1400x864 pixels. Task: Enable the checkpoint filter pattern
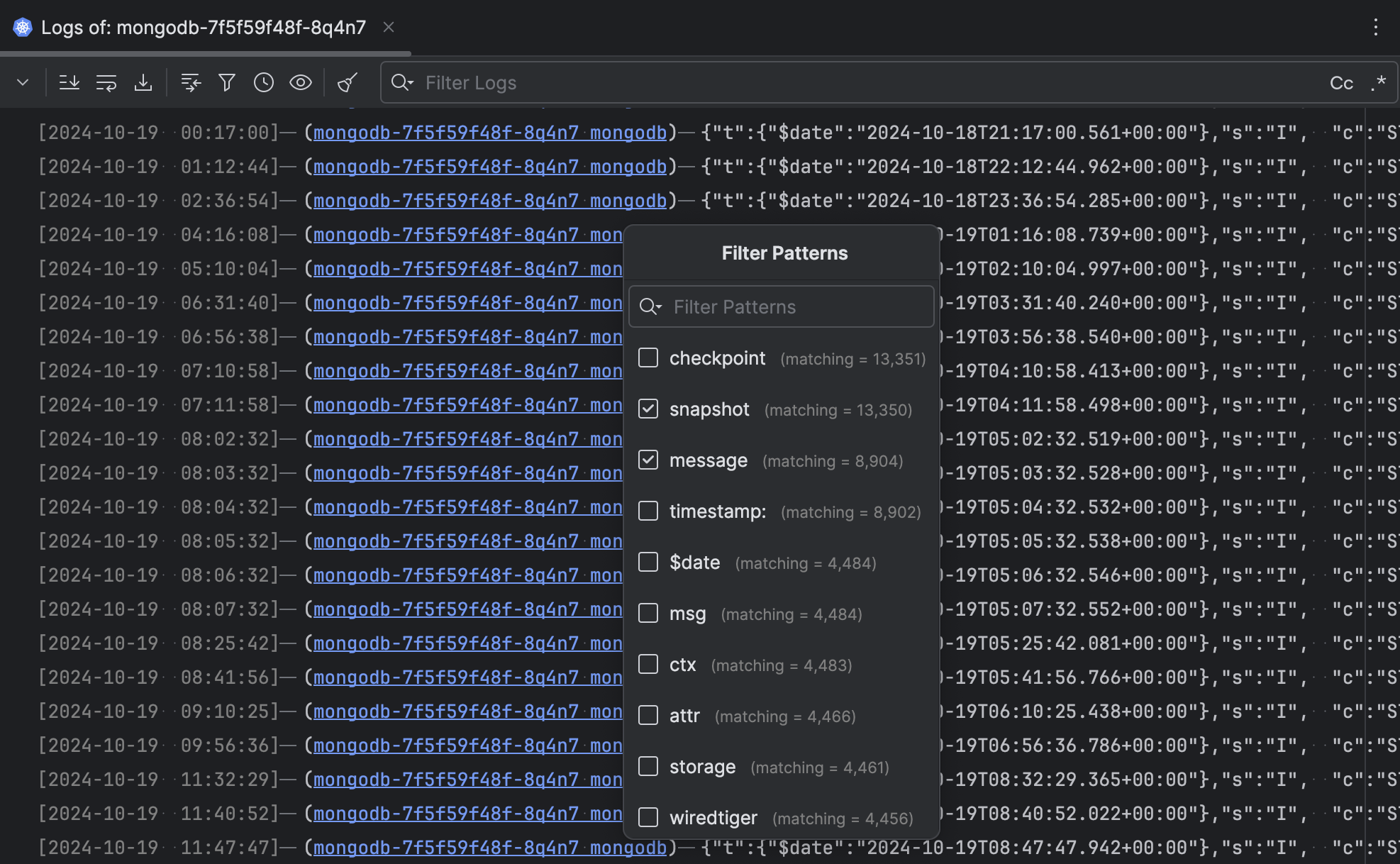click(x=648, y=358)
